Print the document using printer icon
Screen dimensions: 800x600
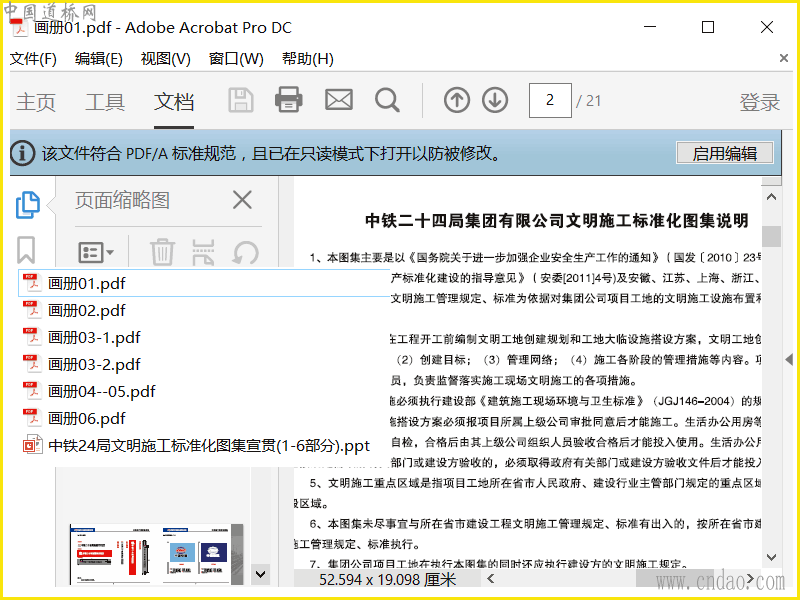tap(289, 100)
